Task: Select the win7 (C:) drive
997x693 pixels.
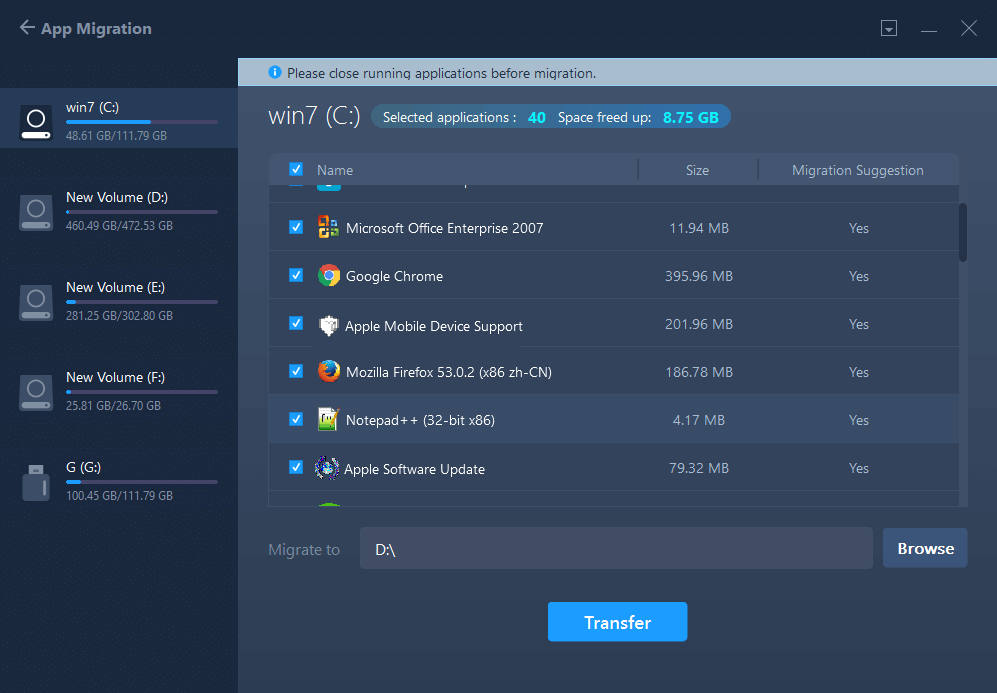Action: (119, 118)
